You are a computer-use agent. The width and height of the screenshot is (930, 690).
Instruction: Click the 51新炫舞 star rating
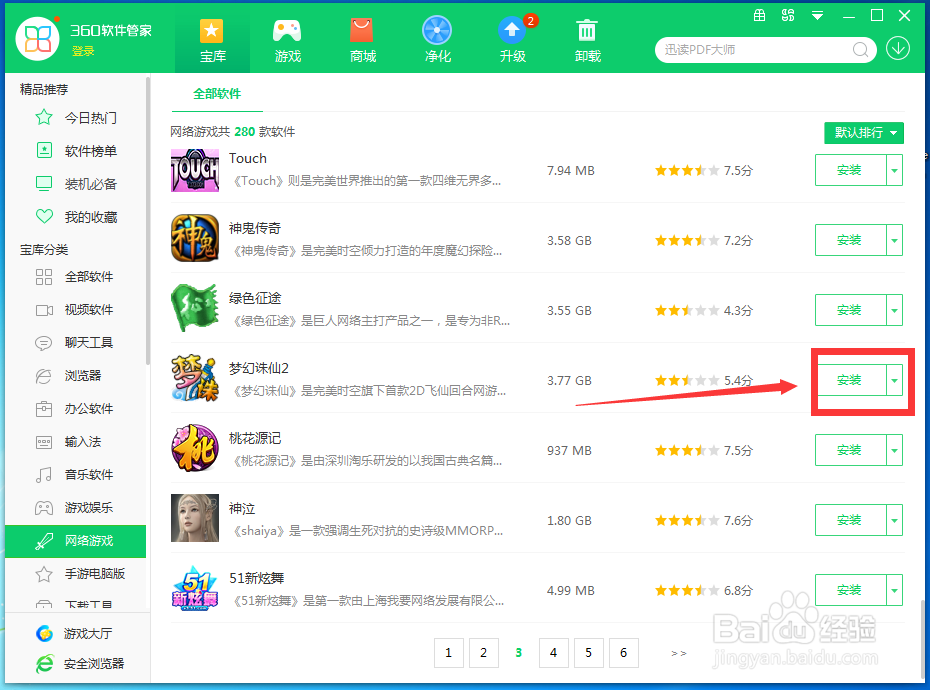tap(687, 590)
